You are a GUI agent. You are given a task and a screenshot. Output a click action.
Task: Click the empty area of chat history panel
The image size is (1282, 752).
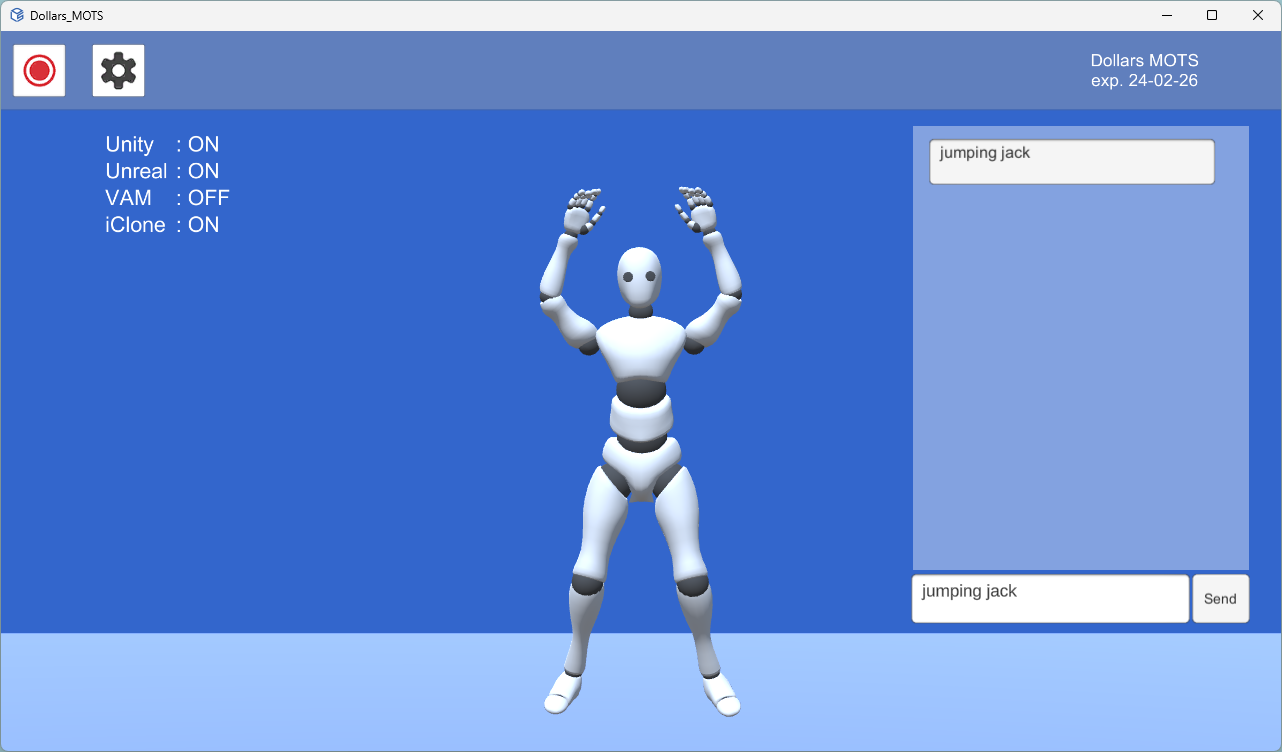(1080, 380)
